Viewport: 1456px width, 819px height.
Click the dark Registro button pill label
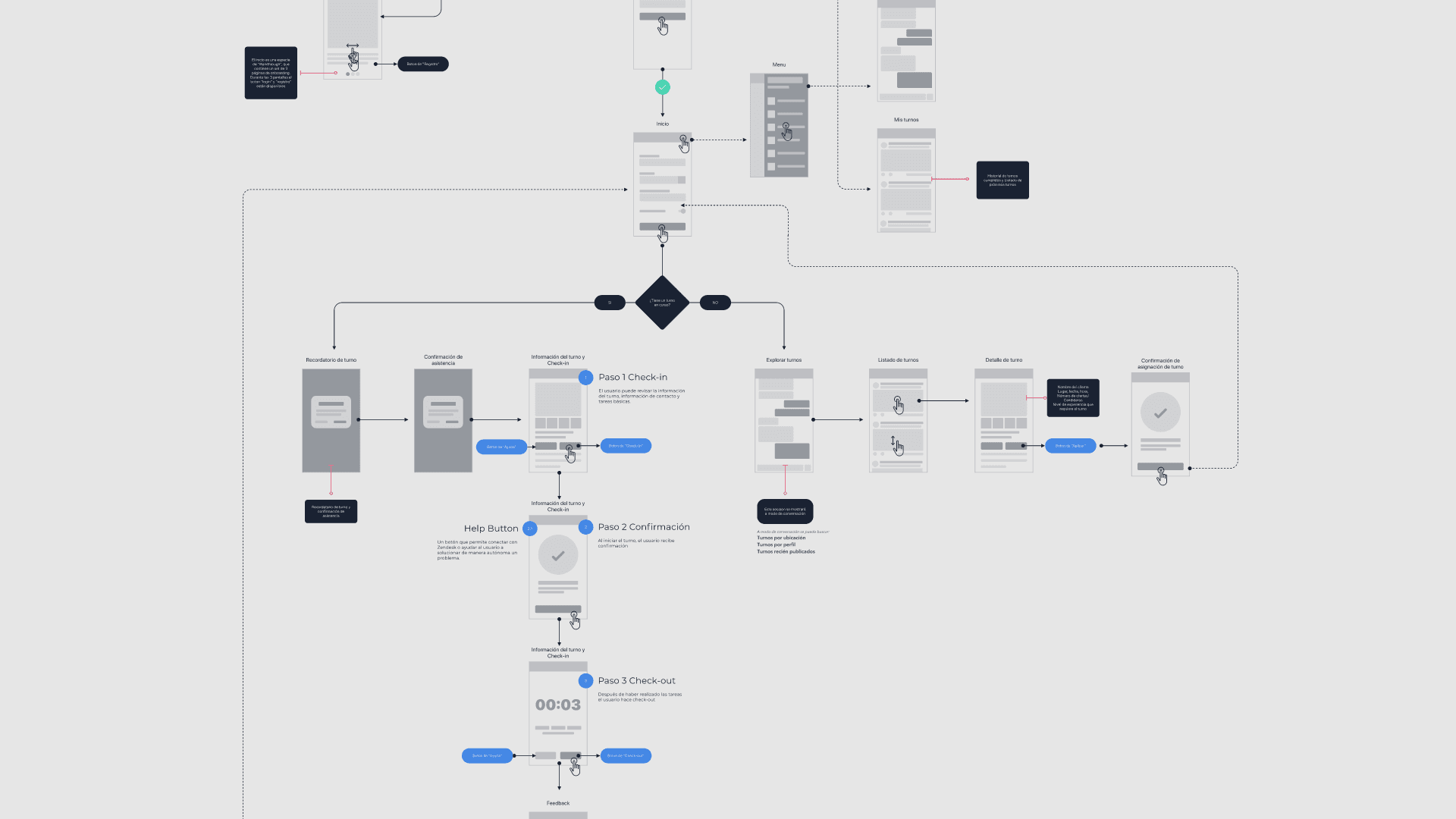tap(423, 64)
